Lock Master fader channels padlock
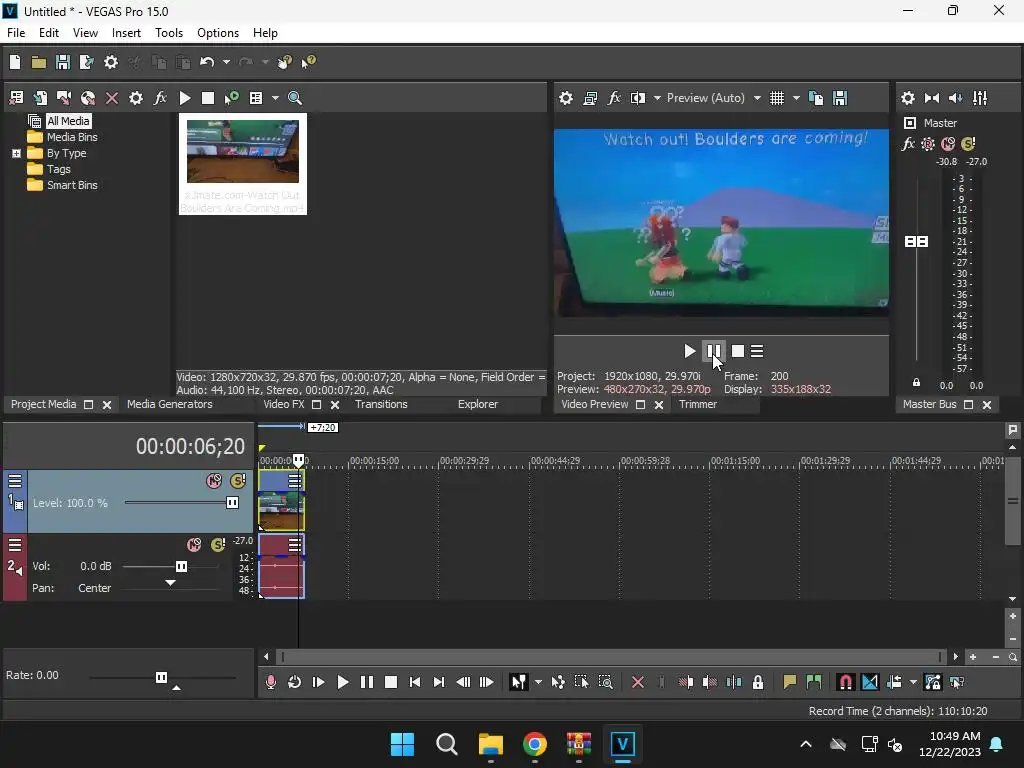This screenshot has height=768, width=1024. [916, 383]
